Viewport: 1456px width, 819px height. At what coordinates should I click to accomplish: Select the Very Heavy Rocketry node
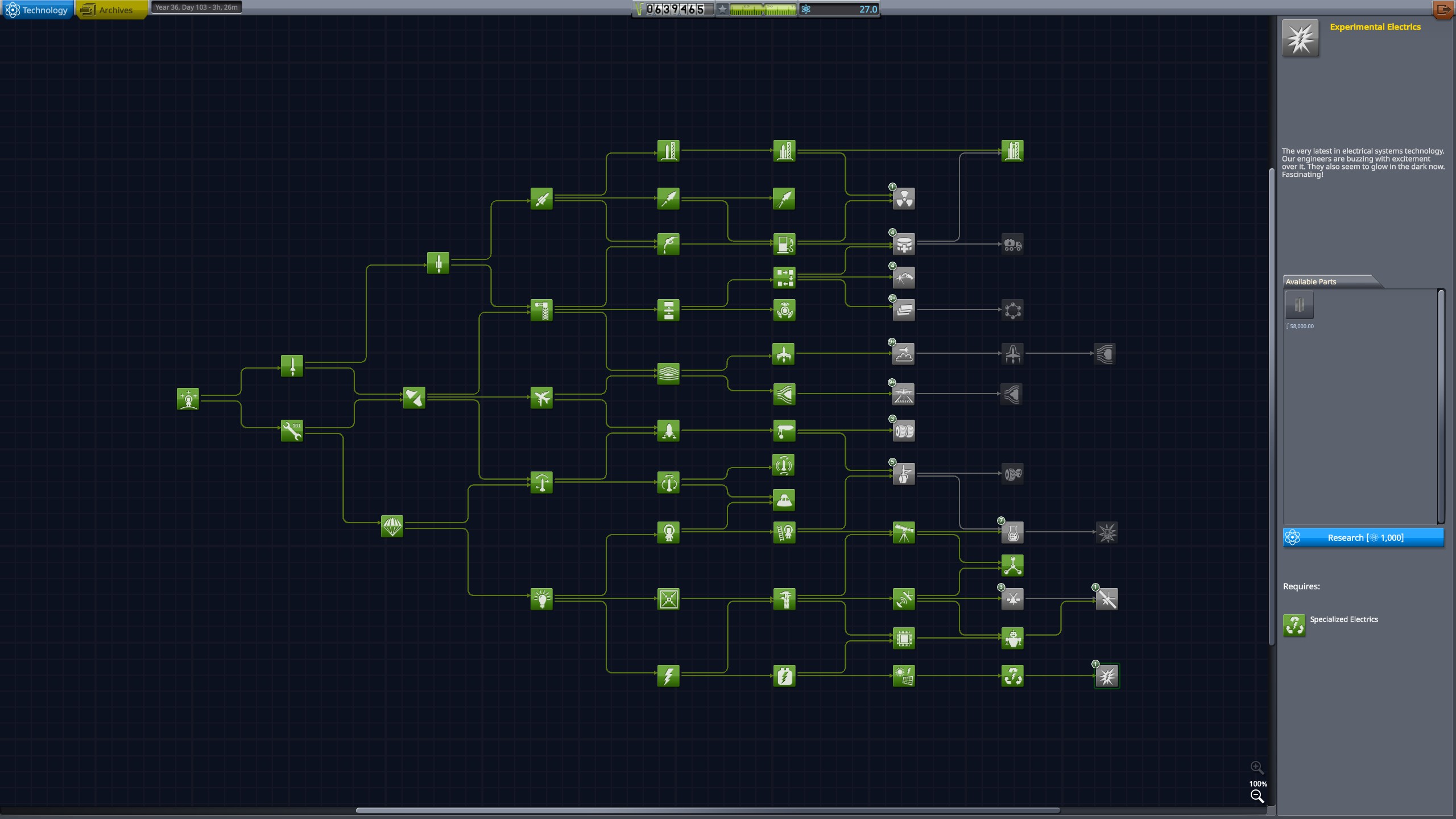click(1012, 151)
